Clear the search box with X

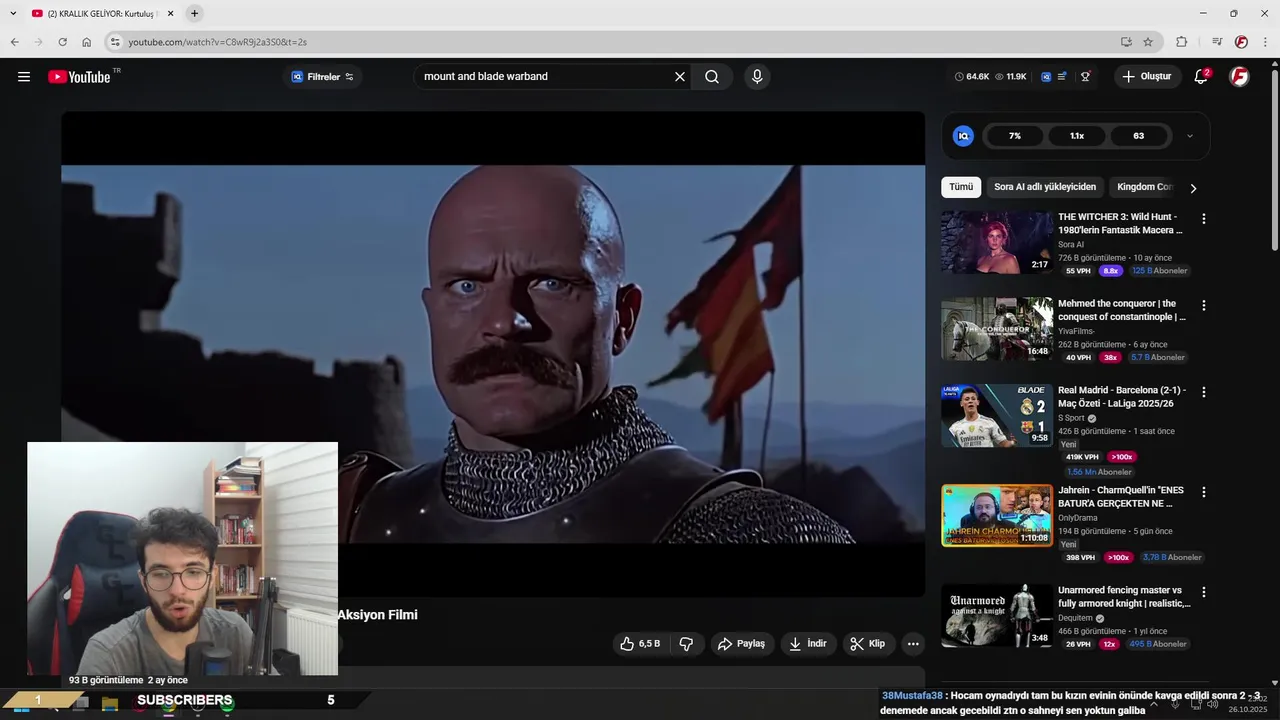coord(680,77)
